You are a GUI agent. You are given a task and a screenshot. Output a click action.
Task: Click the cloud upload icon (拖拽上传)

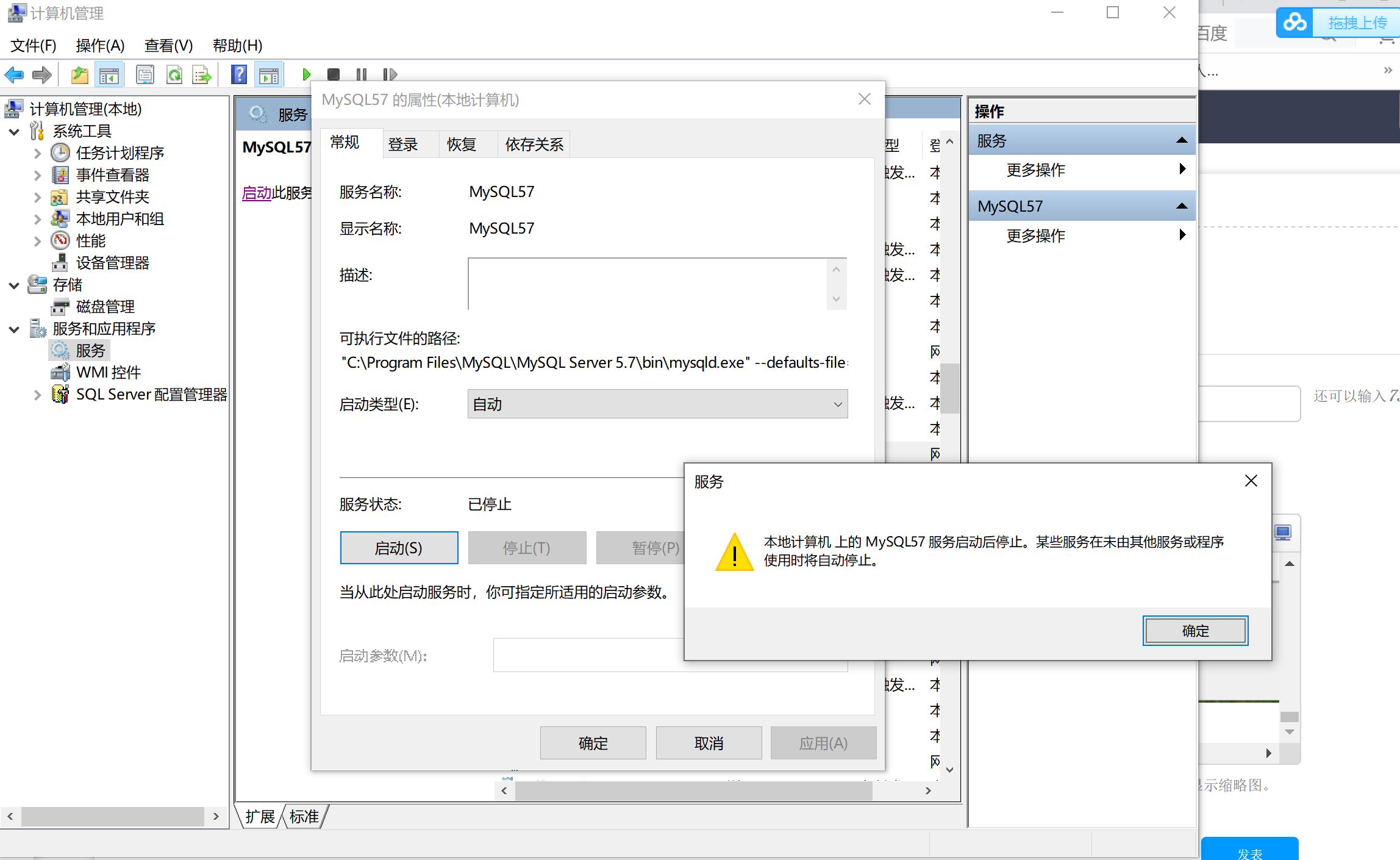coord(1295,23)
